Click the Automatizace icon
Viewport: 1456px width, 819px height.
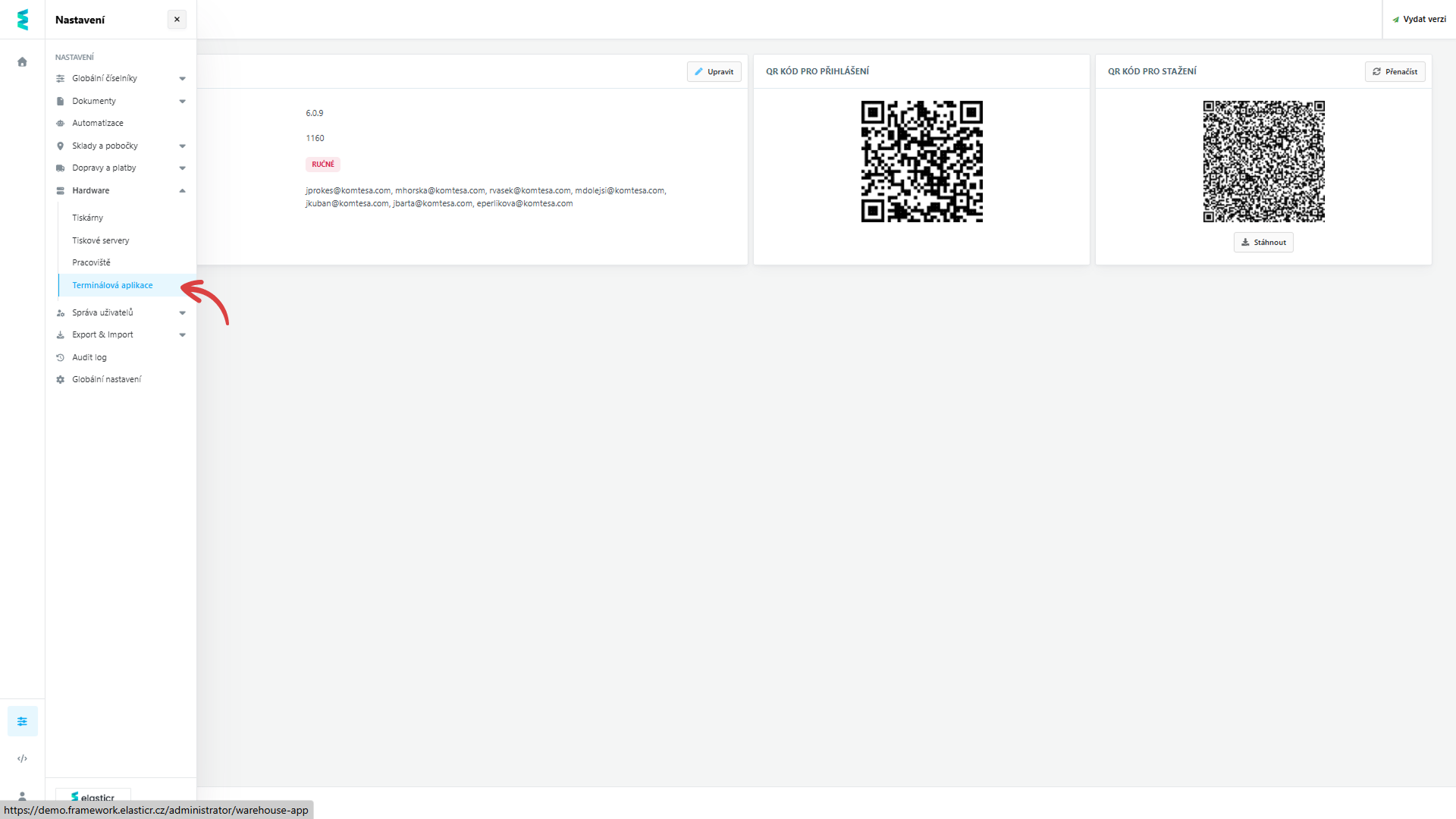pyautogui.click(x=61, y=123)
